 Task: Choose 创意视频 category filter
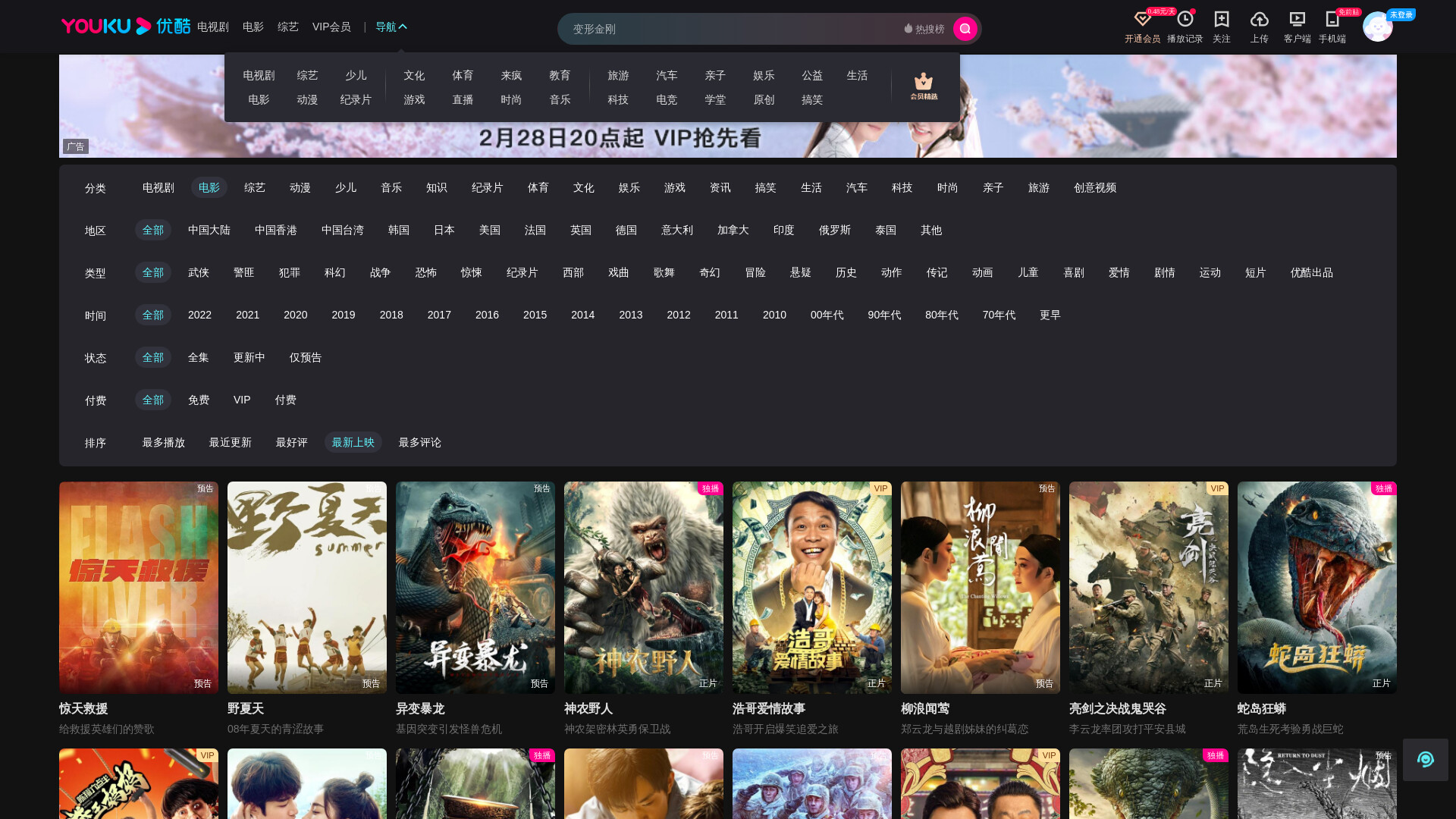coord(1095,187)
